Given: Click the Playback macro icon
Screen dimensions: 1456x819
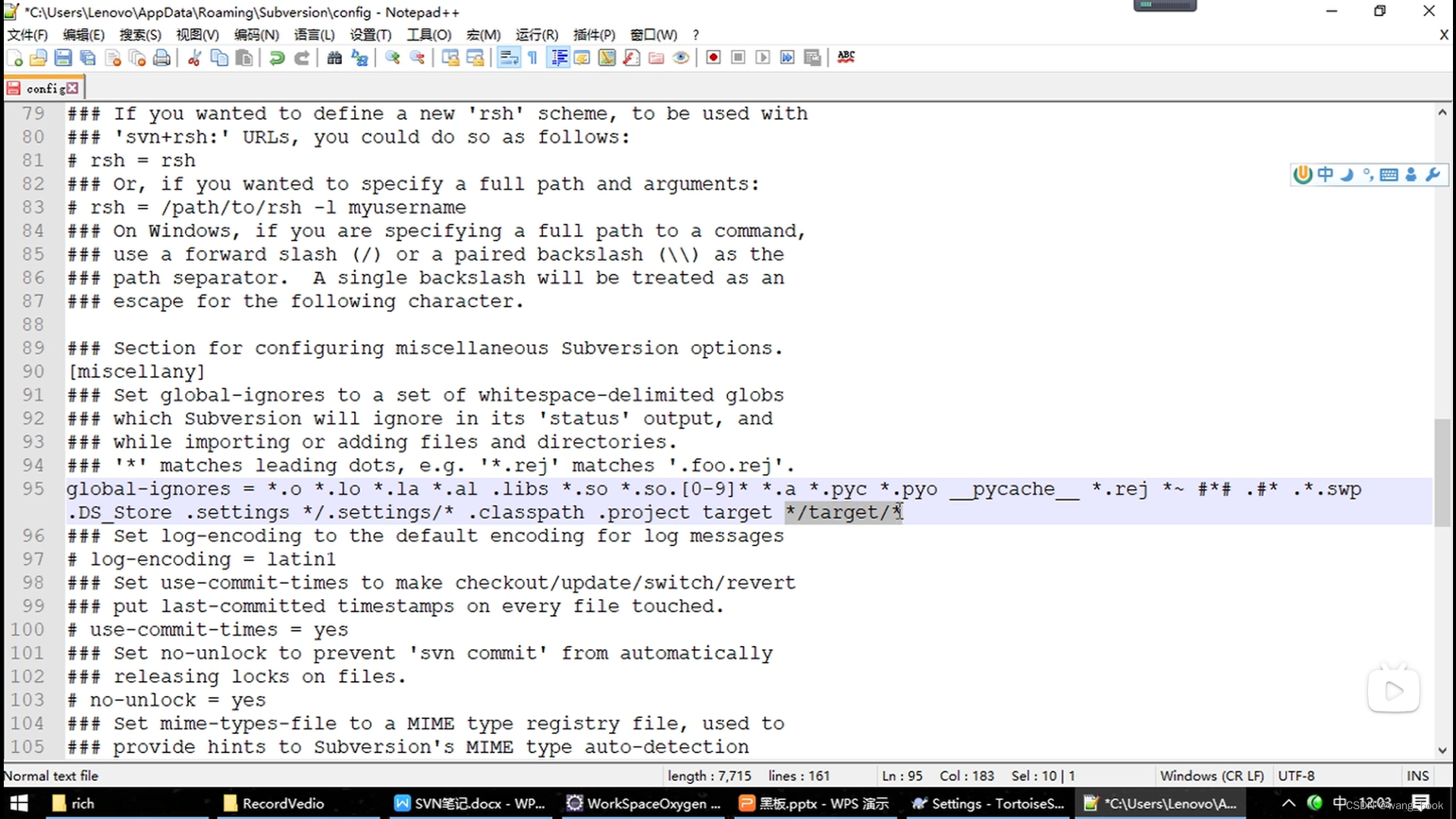Looking at the screenshot, I should (763, 58).
